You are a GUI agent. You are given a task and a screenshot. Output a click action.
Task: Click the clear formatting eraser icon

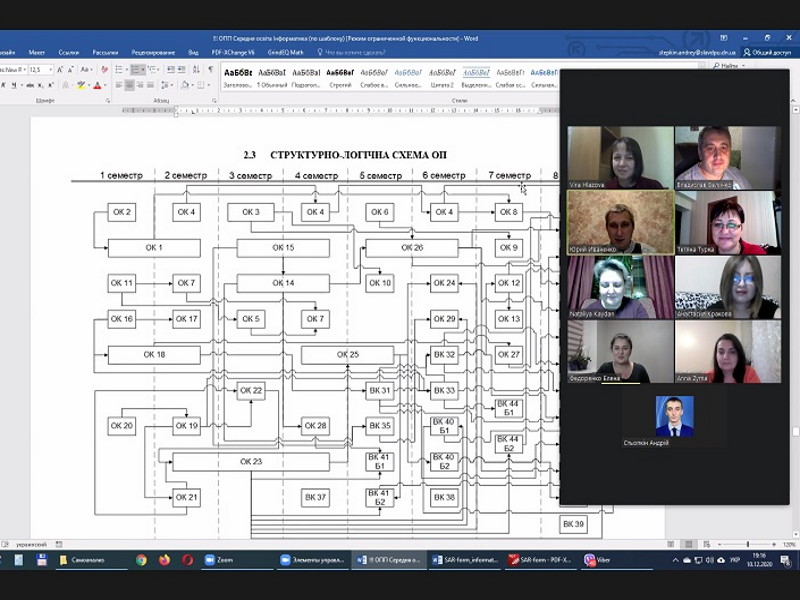pyautogui.click(x=105, y=69)
